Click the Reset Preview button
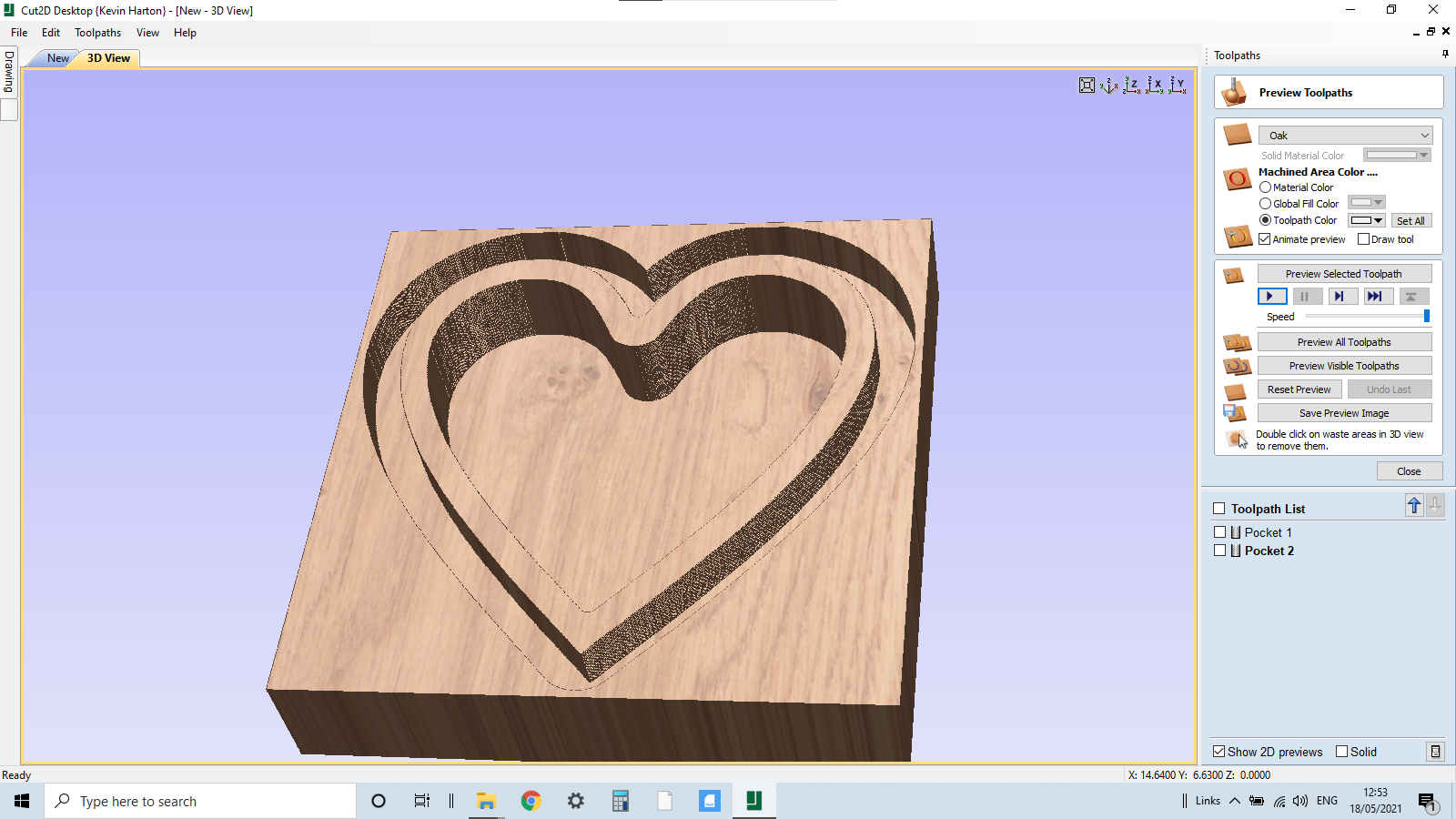Image resolution: width=1456 pixels, height=819 pixels. tap(1299, 389)
